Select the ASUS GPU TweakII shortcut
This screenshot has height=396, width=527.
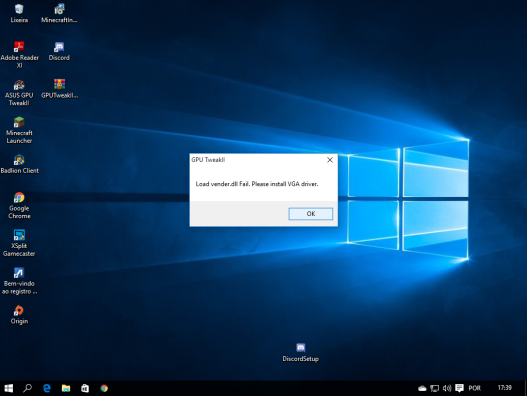coord(19,92)
